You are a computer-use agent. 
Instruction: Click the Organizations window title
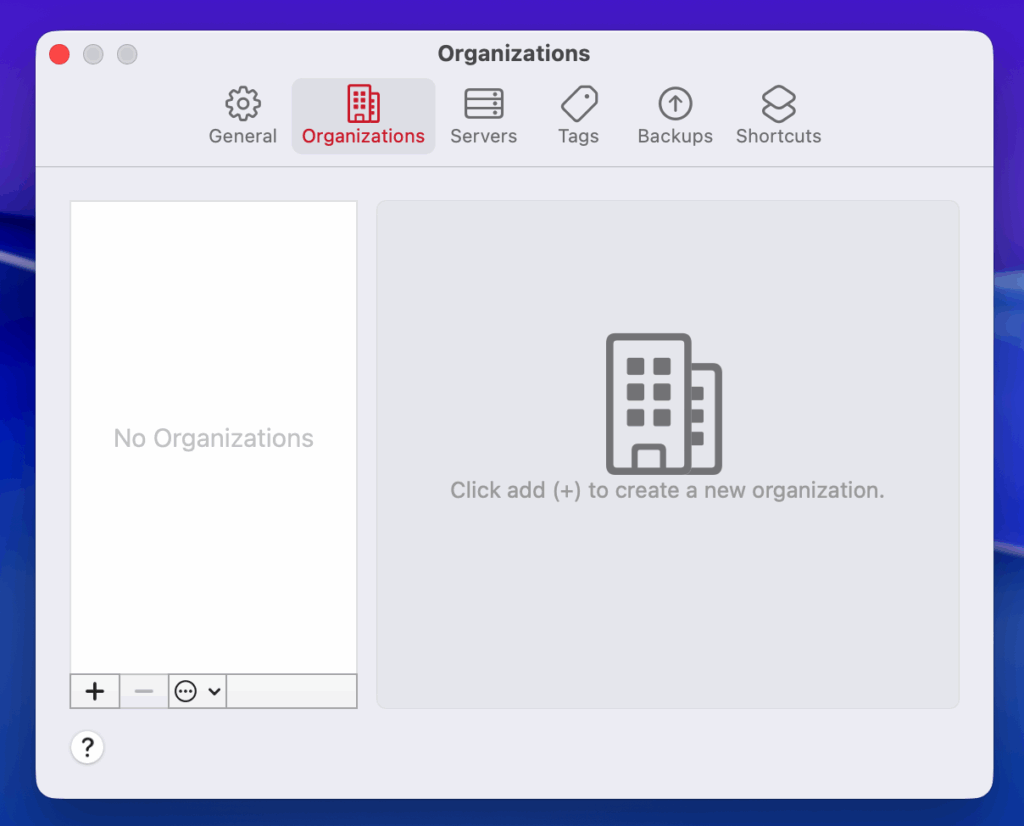(514, 54)
